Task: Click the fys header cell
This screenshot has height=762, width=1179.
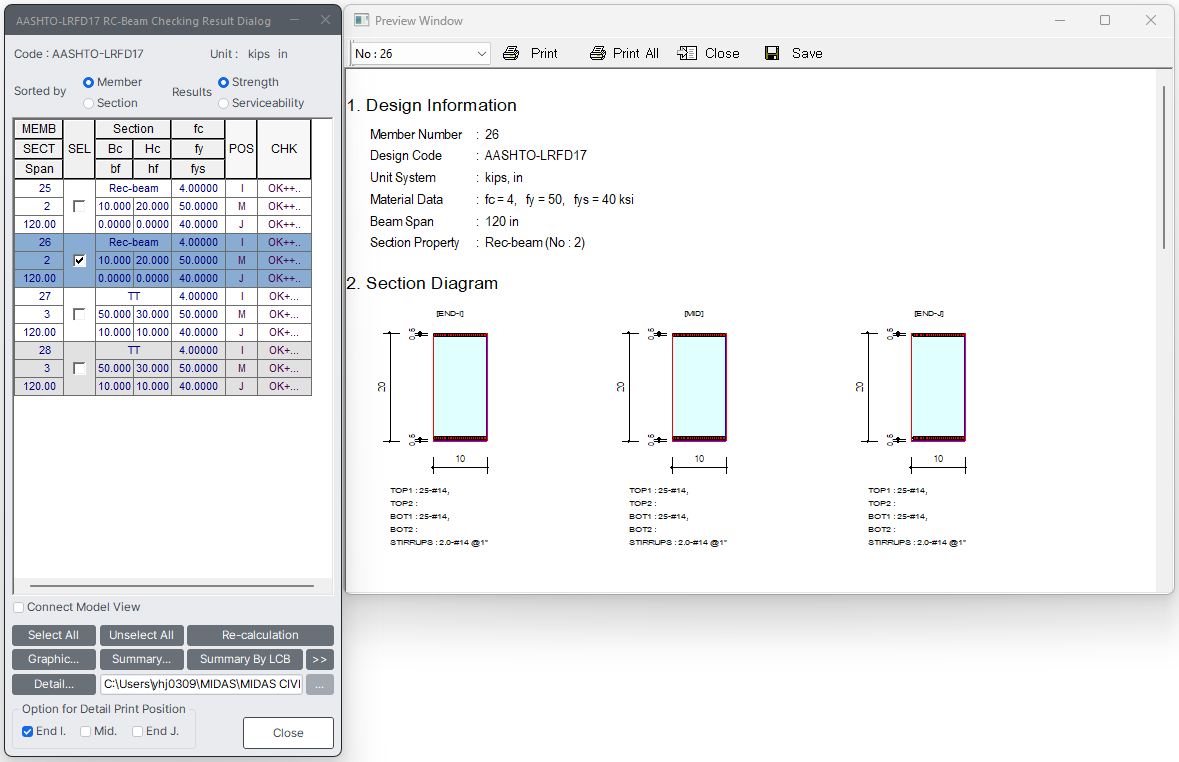Action: point(199,168)
